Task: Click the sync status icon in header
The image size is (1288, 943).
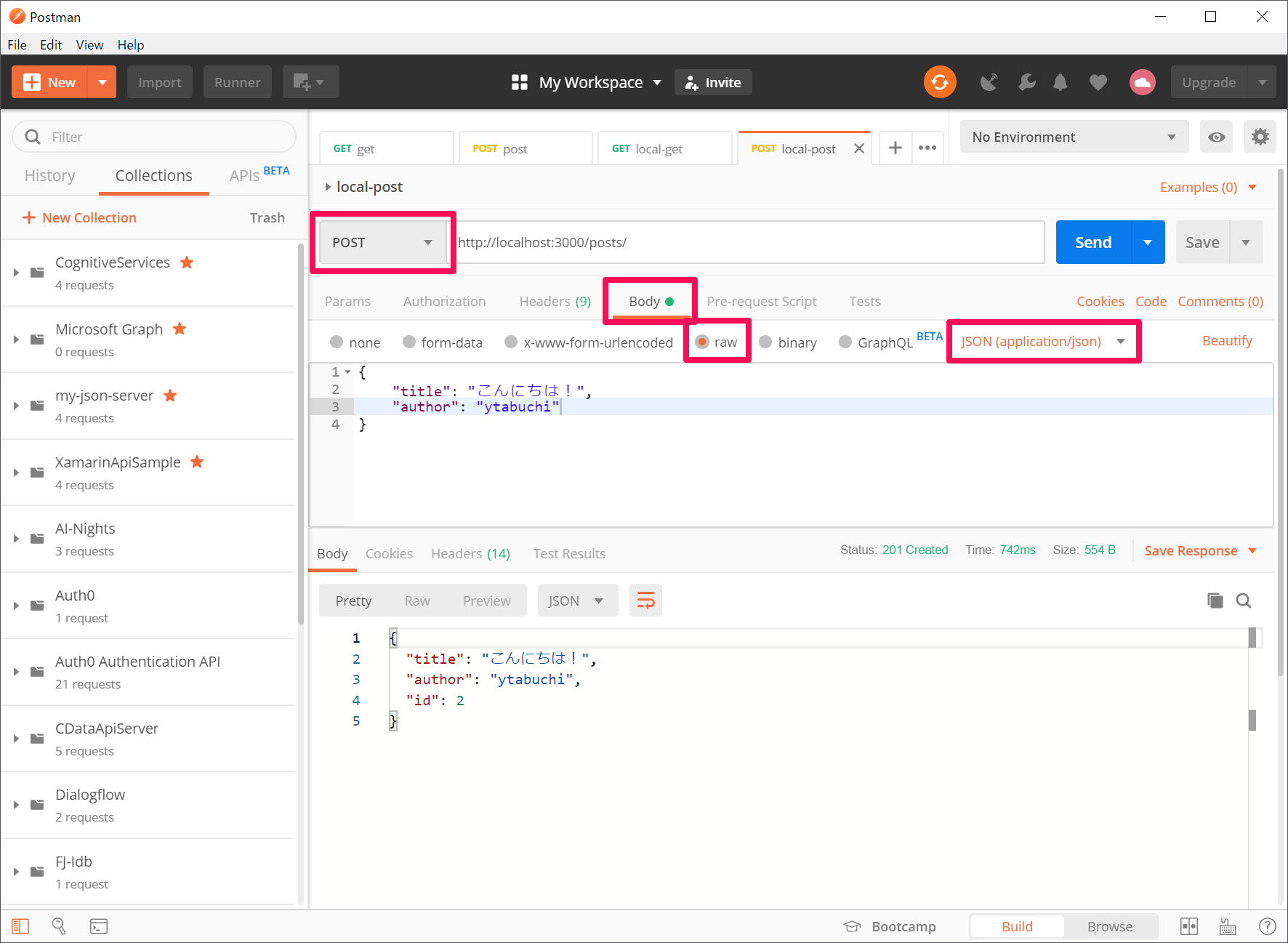Action: 940,82
